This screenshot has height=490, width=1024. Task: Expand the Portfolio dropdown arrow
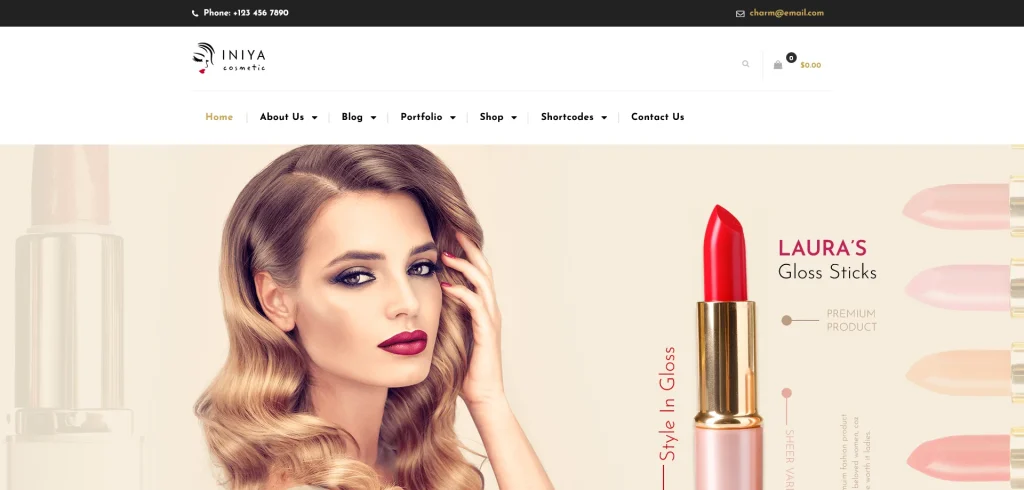tap(453, 118)
